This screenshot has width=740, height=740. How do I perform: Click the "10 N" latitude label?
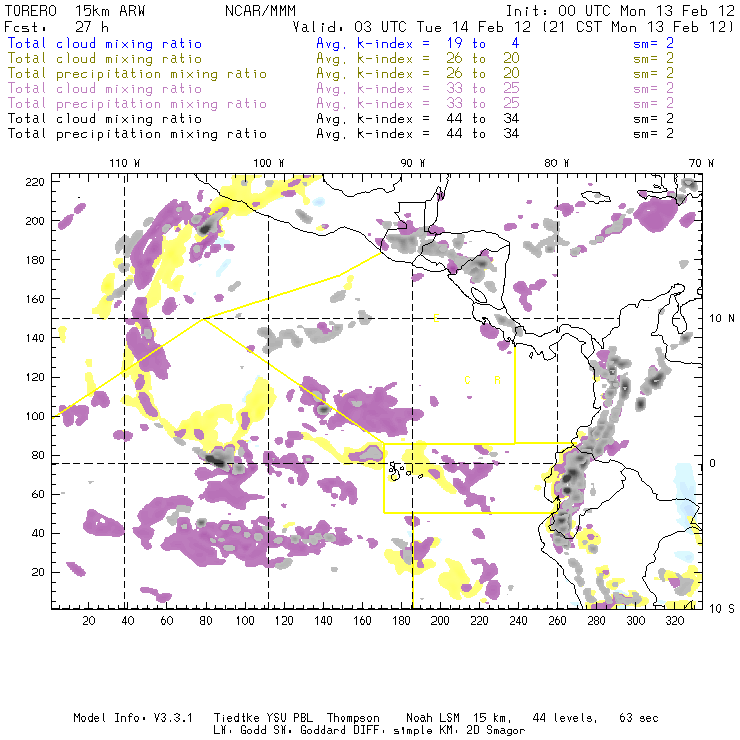[x=722, y=319]
